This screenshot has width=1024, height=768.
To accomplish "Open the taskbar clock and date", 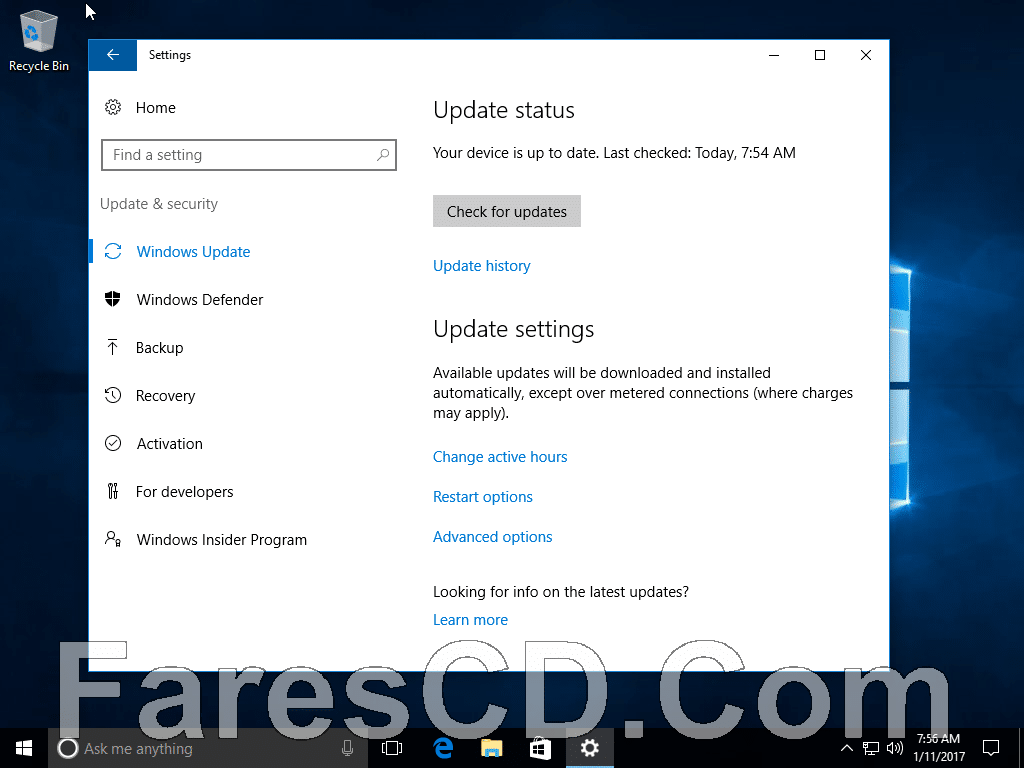I will point(938,748).
